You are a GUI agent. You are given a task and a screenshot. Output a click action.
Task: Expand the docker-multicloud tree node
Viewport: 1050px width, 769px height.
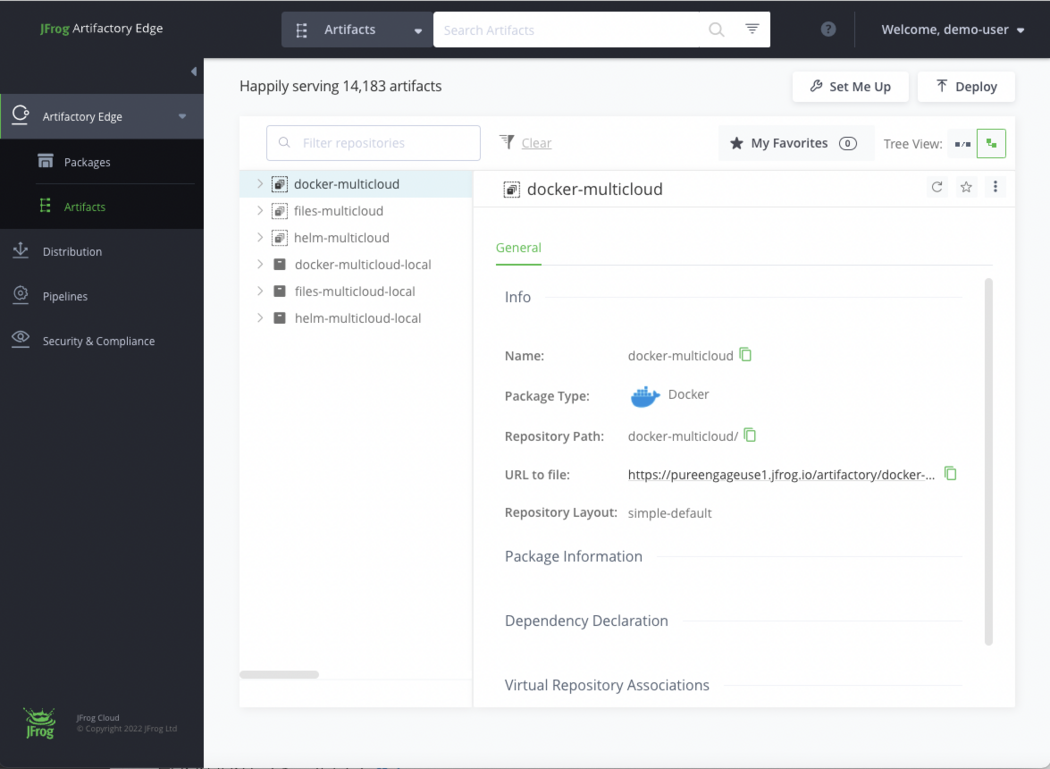[260, 184]
